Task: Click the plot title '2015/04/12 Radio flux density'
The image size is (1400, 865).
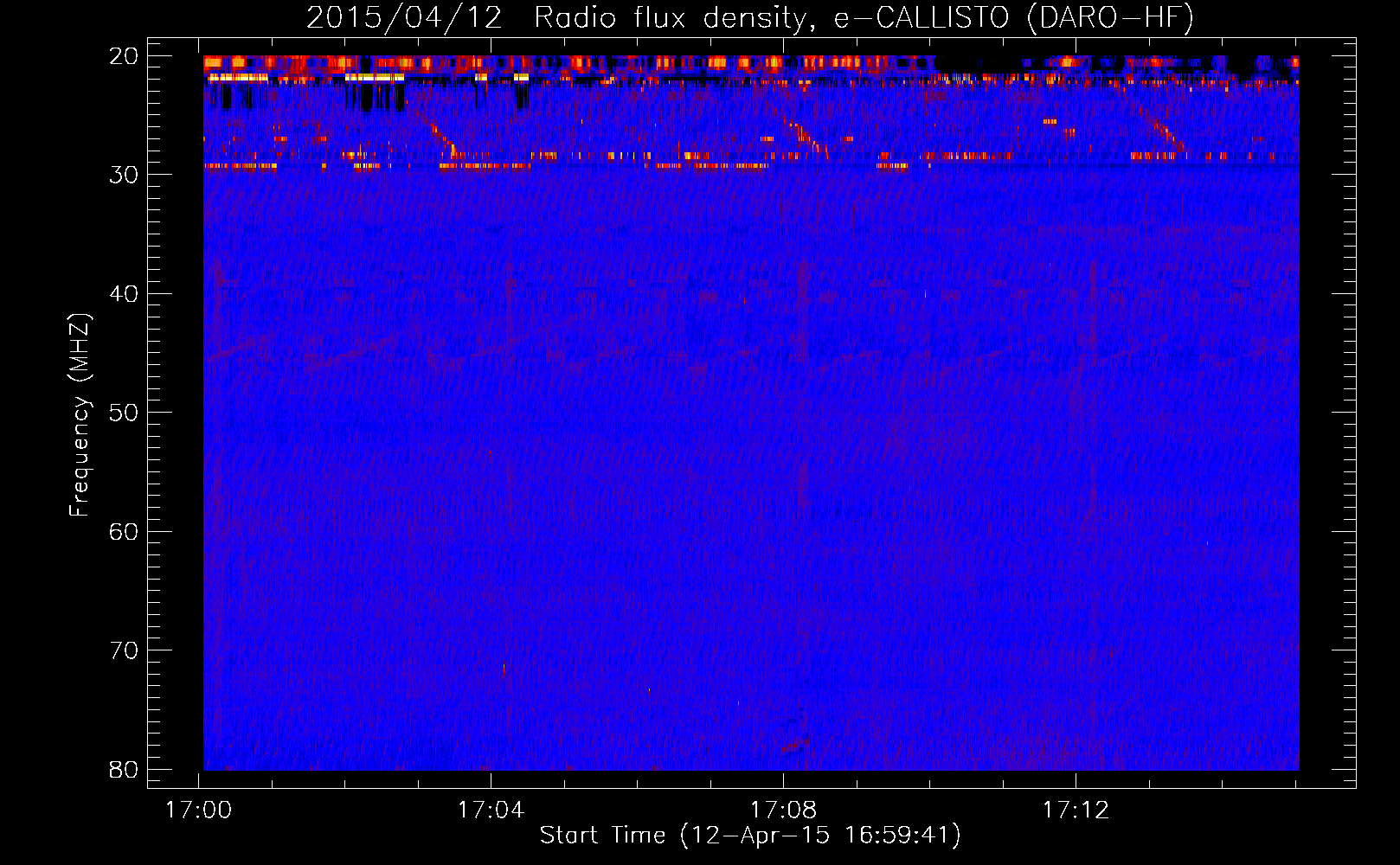Action: coord(750,17)
